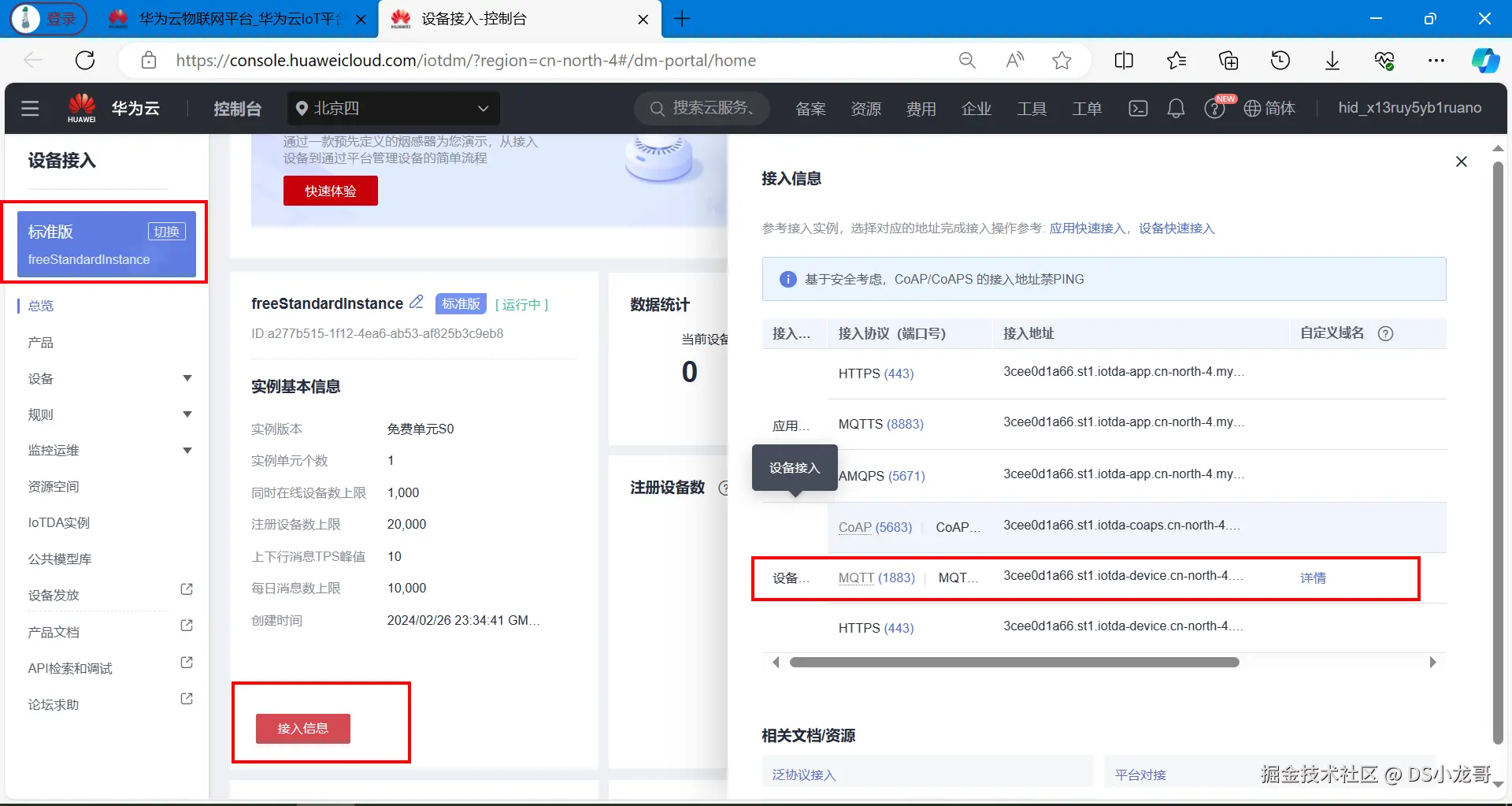Click the browser zoom magnifier icon
Screen dimensions: 1512x806
[967, 60]
